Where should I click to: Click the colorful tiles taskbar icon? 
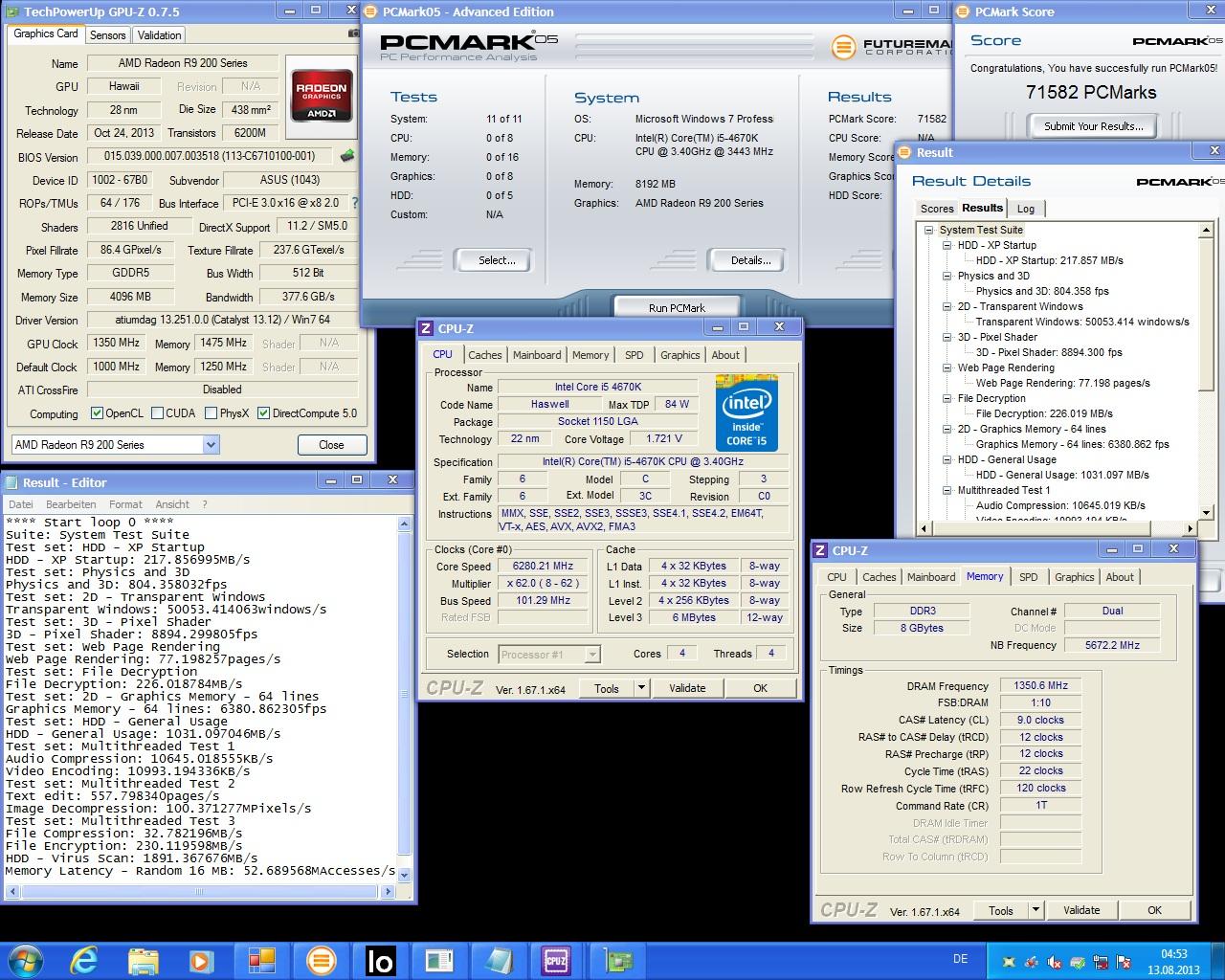click(261, 960)
